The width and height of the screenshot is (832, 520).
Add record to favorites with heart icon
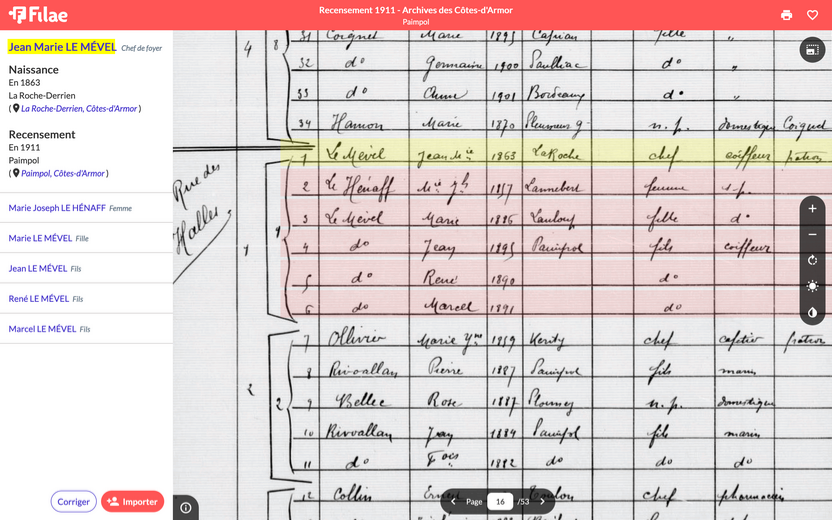812,15
